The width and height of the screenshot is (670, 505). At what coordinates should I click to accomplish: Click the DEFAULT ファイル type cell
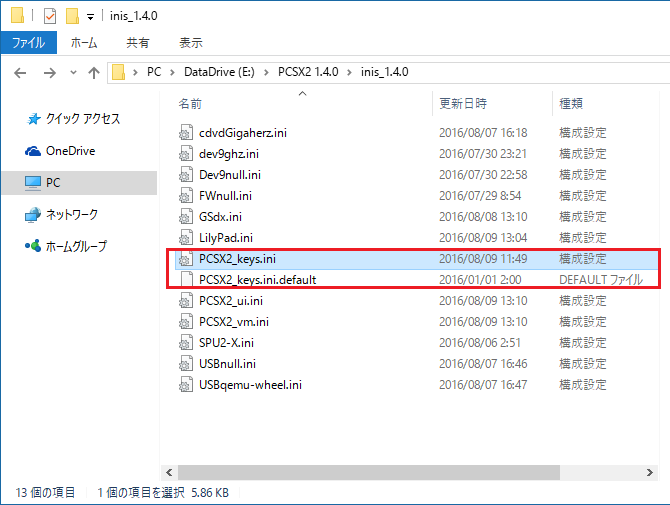tap(601, 280)
